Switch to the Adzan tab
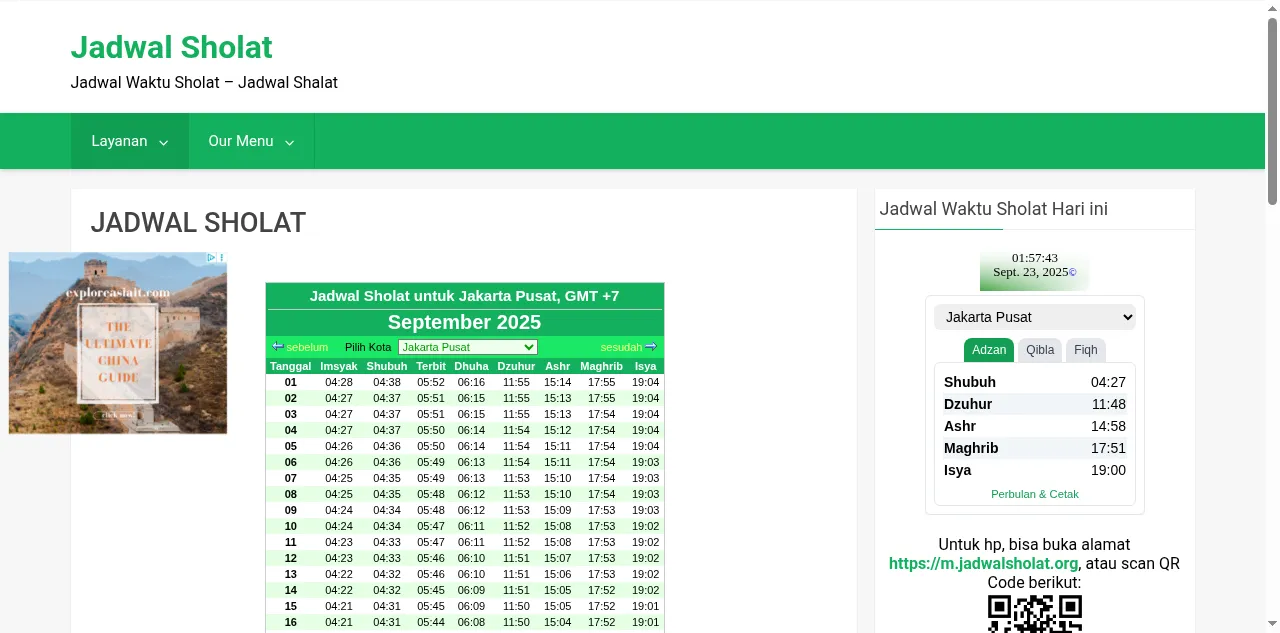The height and width of the screenshot is (633, 1280). click(x=989, y=350)
